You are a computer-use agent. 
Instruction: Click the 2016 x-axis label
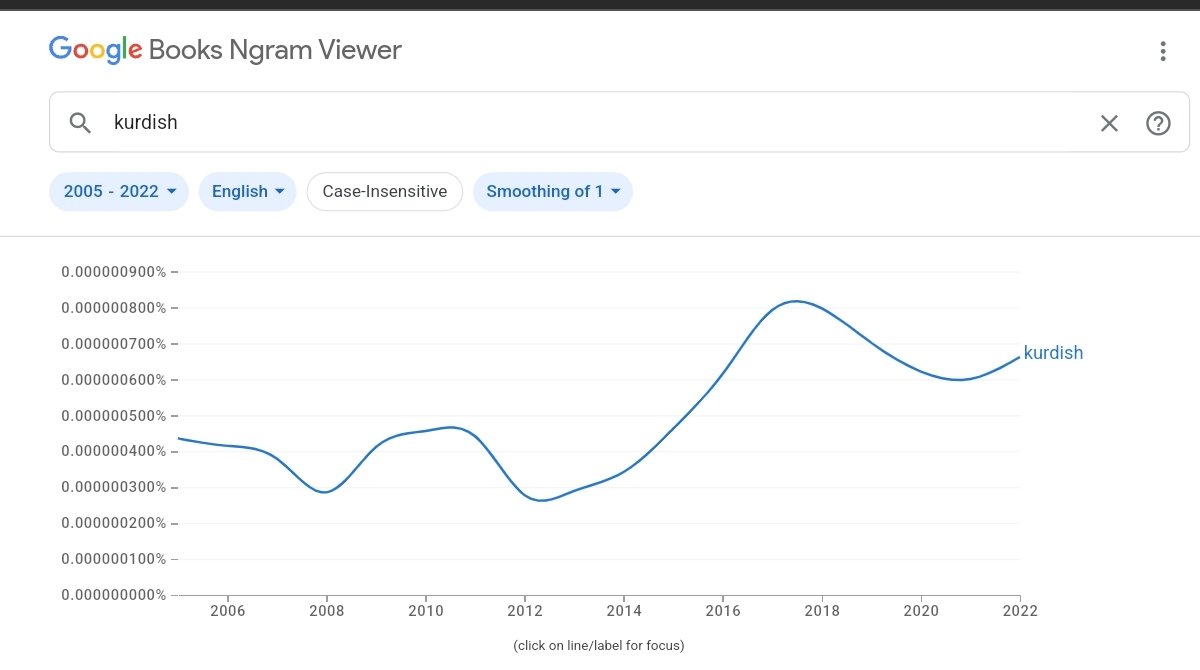pos(723,610)
